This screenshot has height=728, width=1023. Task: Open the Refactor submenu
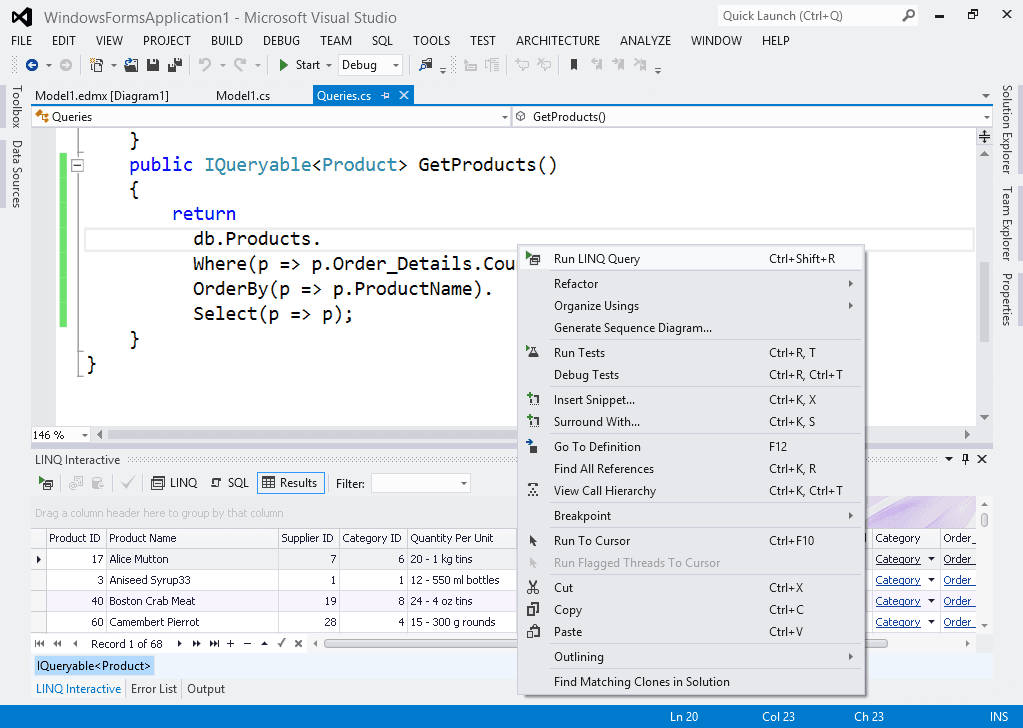pos(691,284)
